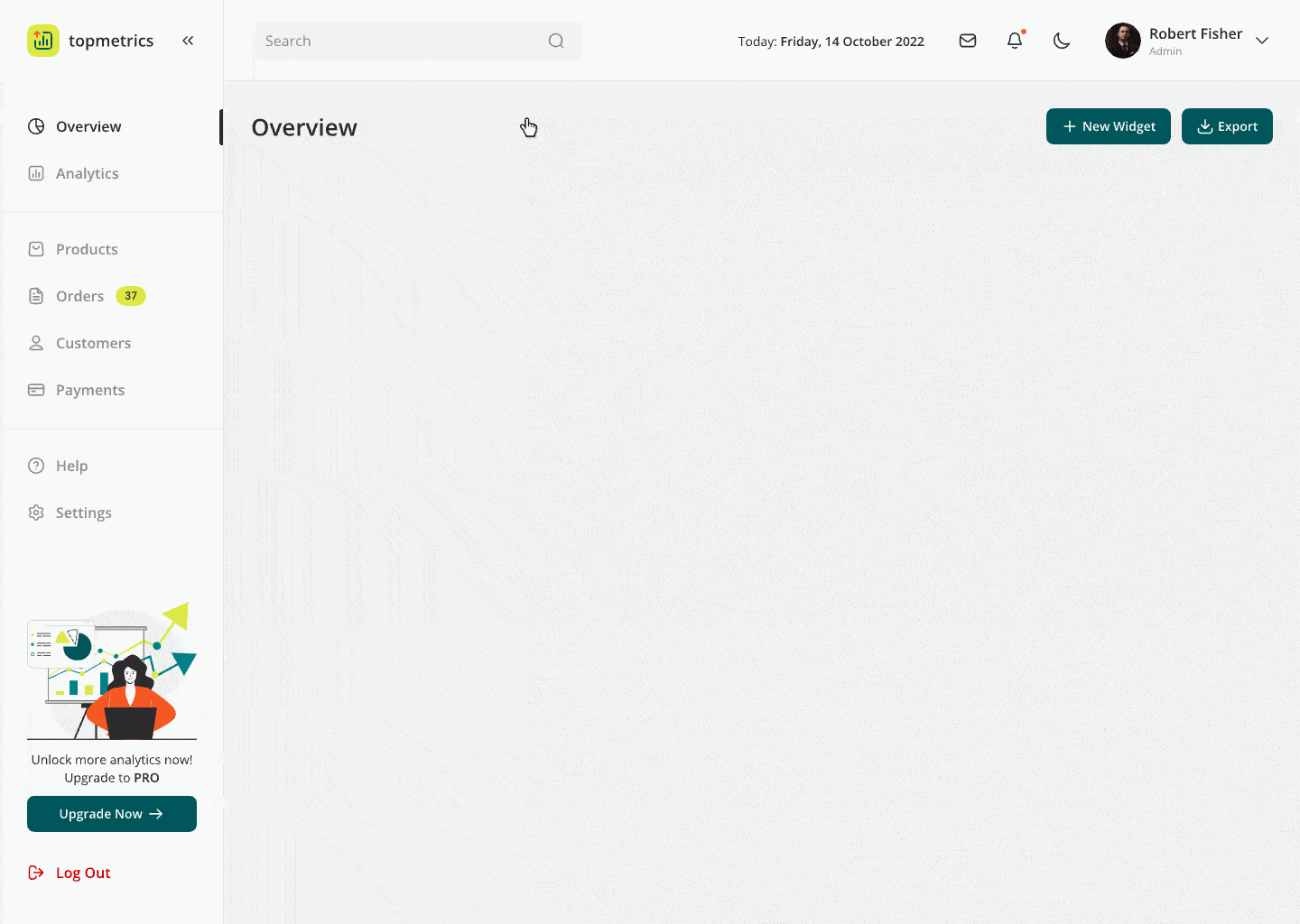Click the Payments card icon
1300x924 pixels.
tap(36, 390)
